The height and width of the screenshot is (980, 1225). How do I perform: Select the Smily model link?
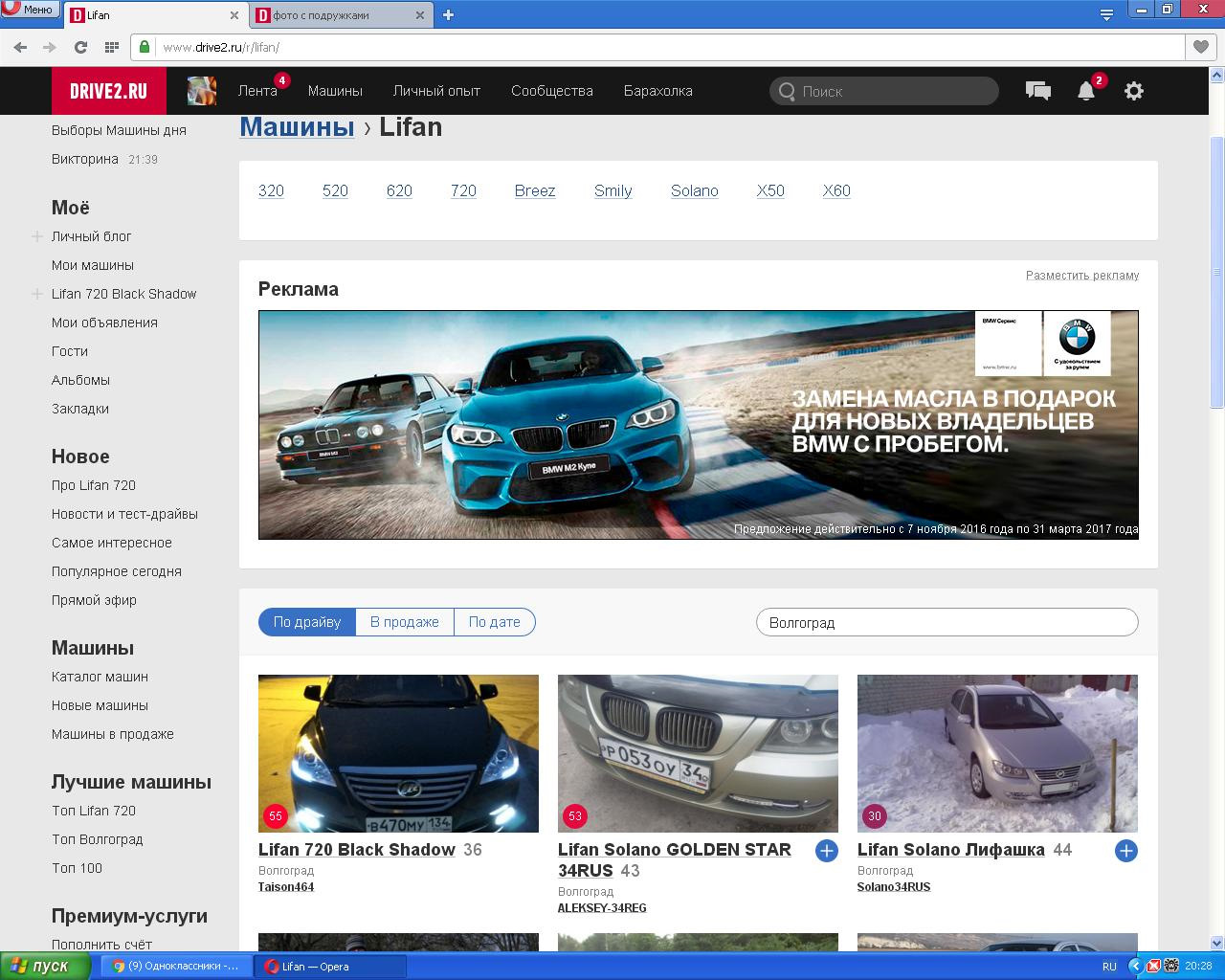pos(613,190)
